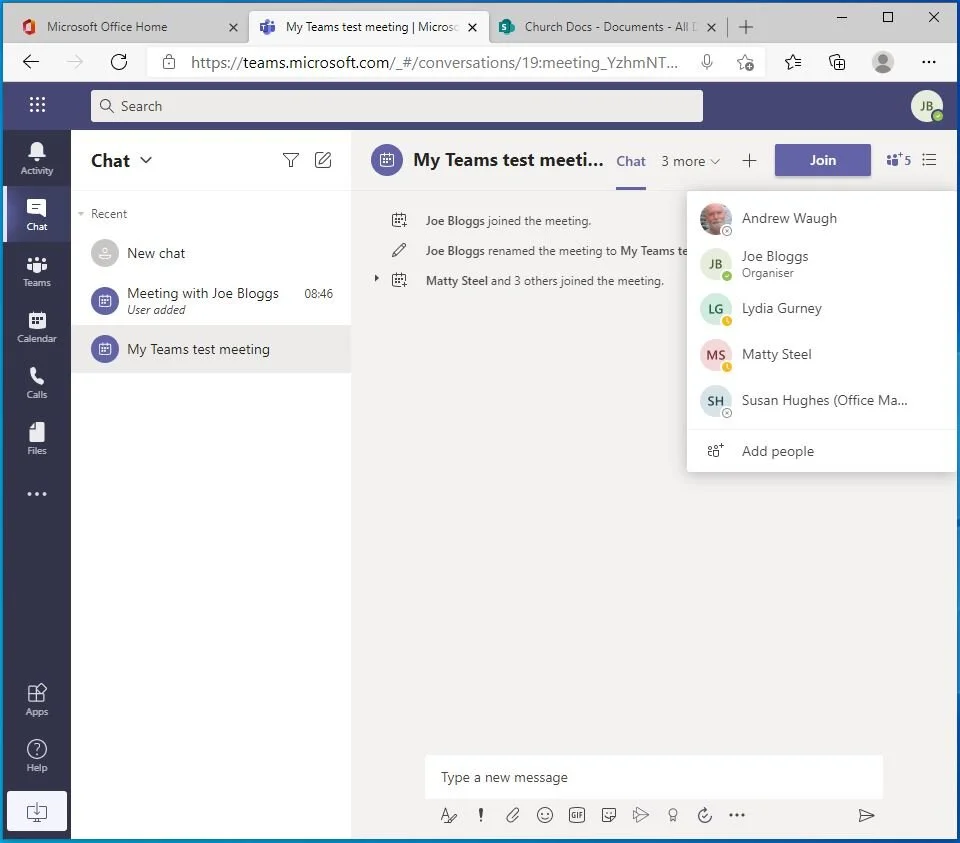Open the Activity feed in the sidebar
This screenshot has height=843, width=960.
pos(37,158)
